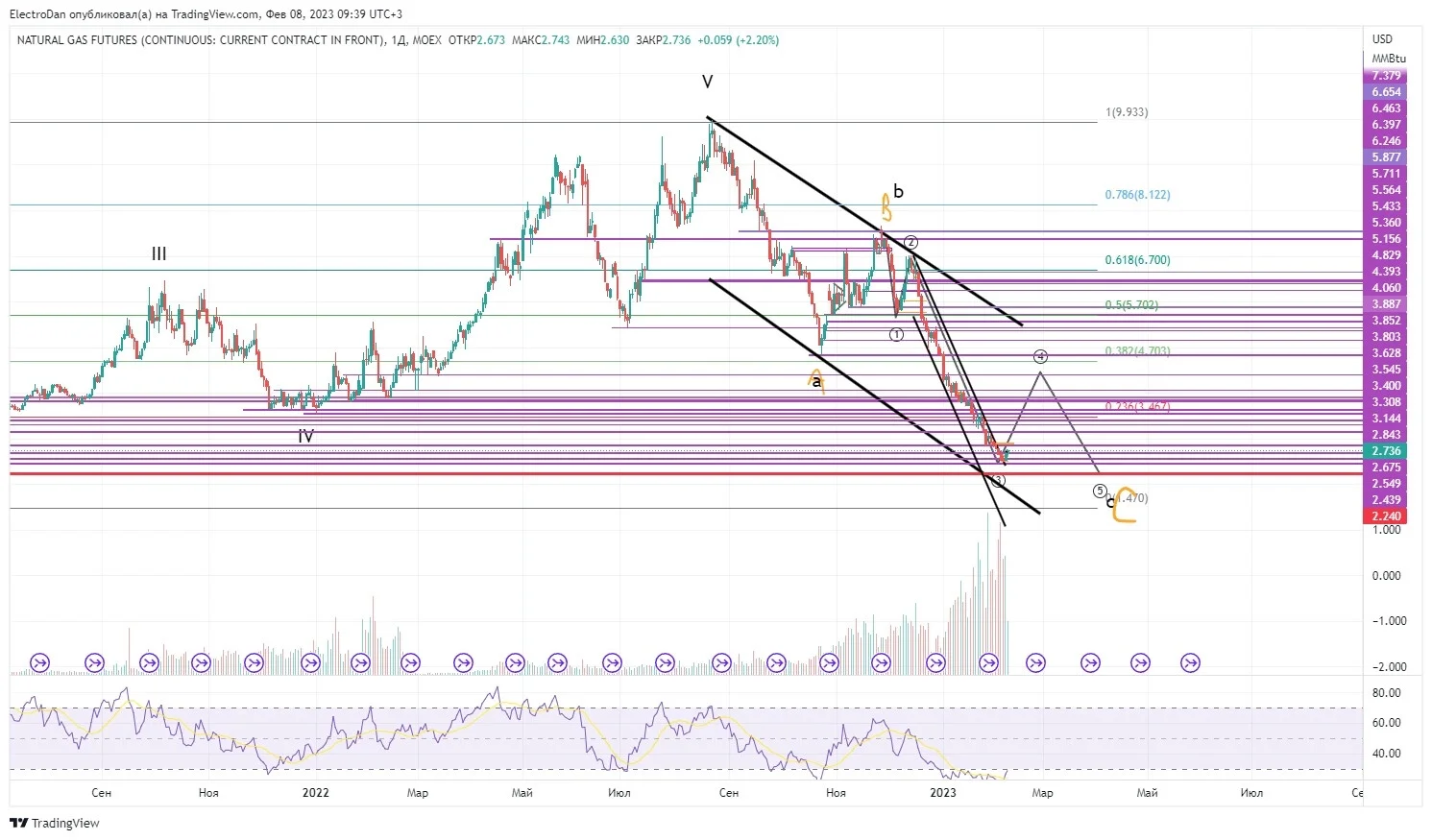The image size is (1432, 840).
Task: Click the Roman numeral III wave label
Action: [x=158, y=254]
